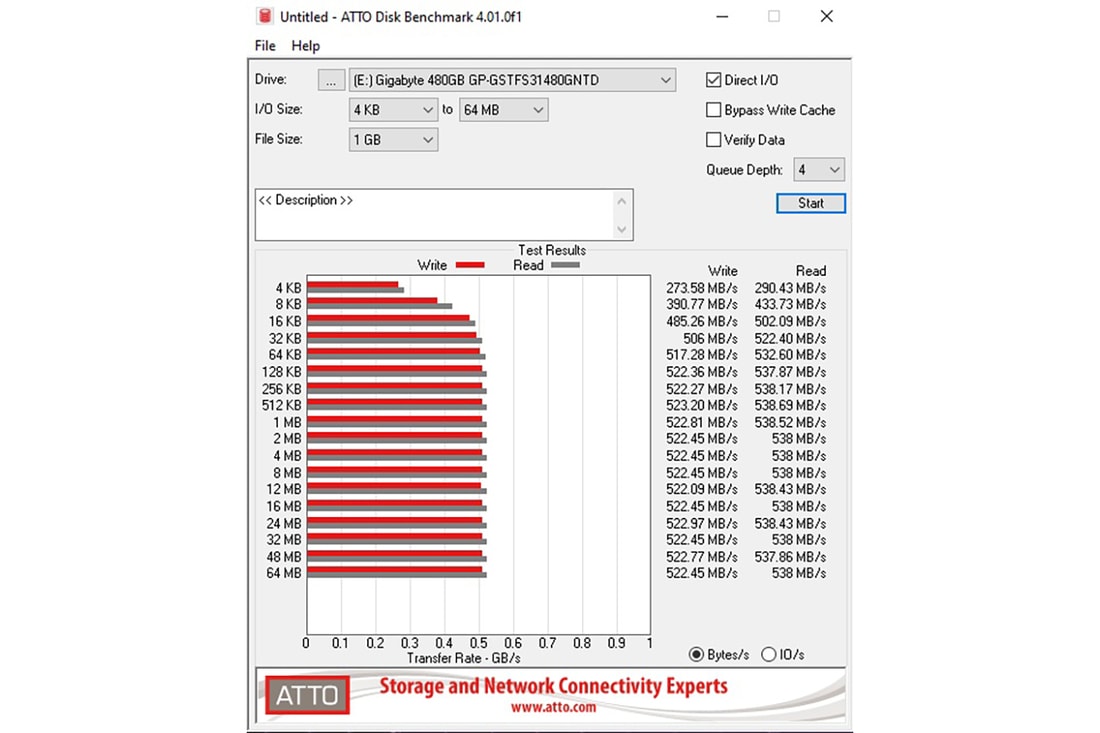
Task: Click the red Write legend swatch
Action: 470,265
